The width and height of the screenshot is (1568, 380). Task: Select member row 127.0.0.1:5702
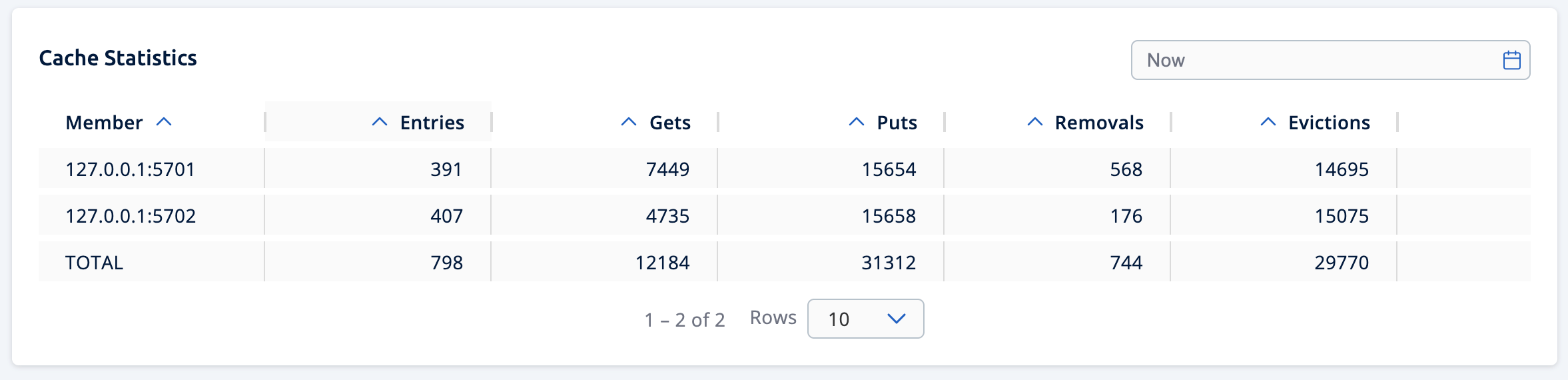pyautogui.click(x=131, y=216)
